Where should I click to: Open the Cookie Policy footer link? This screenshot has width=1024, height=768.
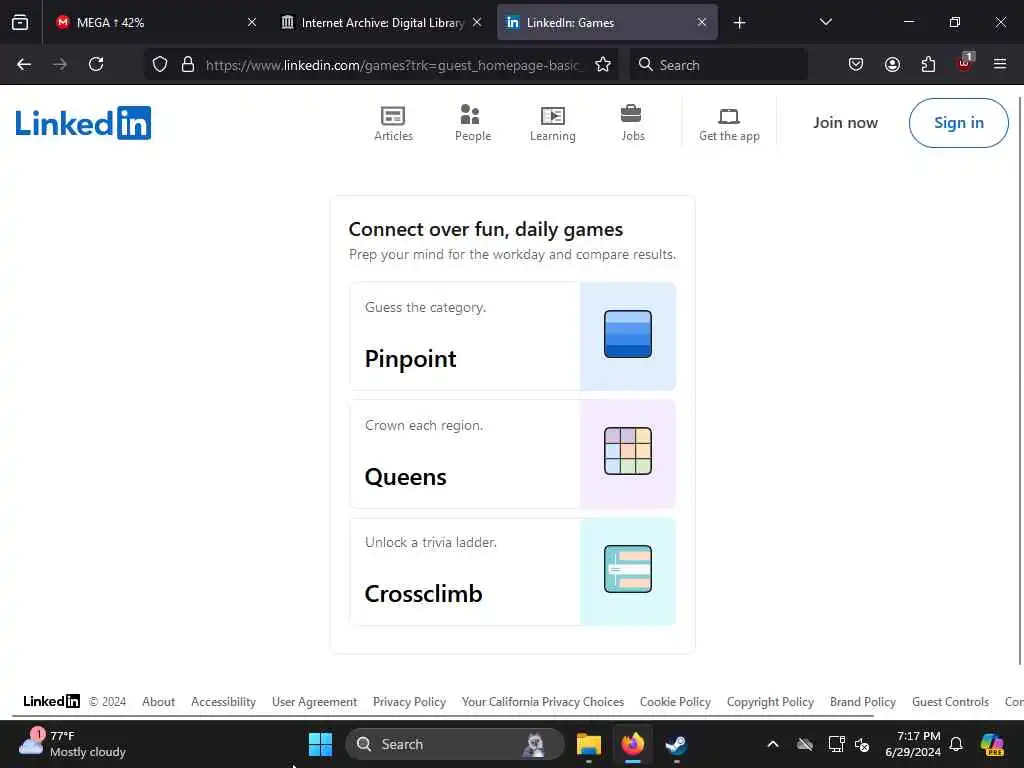675,702
